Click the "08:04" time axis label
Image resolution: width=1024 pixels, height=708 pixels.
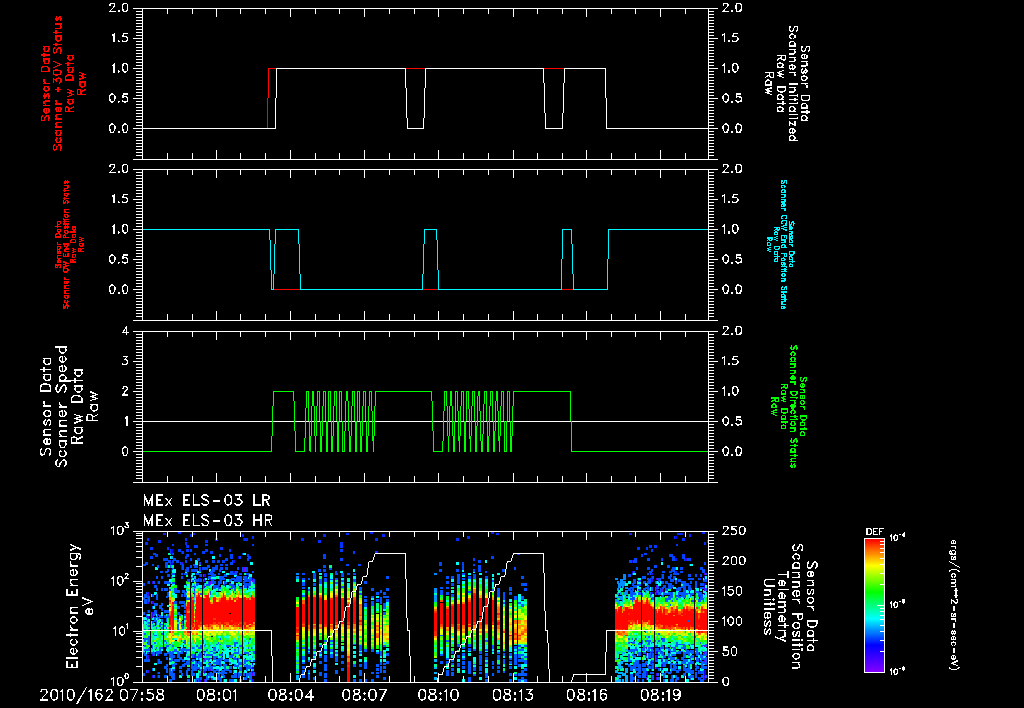(290, 695)
